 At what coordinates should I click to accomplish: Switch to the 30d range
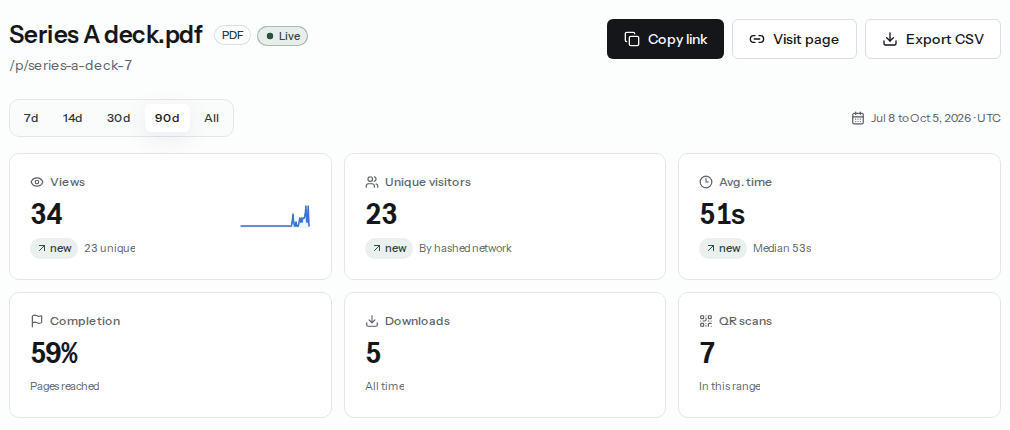[x=119, y=118]
